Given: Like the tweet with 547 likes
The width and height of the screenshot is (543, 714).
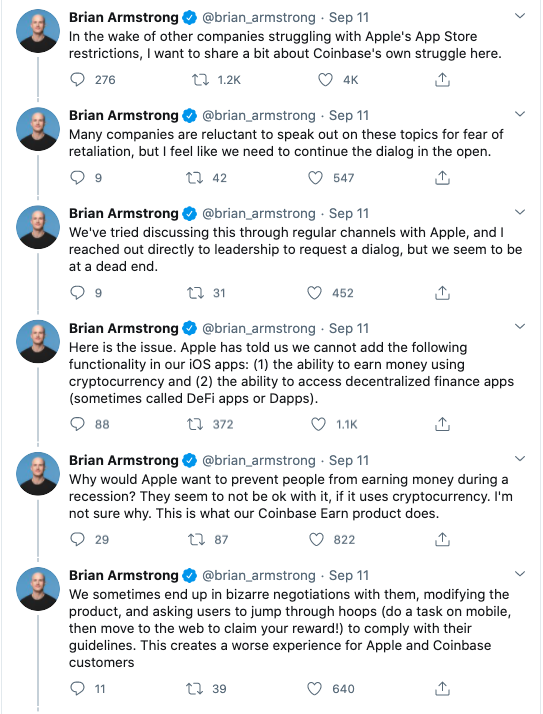Looking at the screenshot, I should point(315,178).
